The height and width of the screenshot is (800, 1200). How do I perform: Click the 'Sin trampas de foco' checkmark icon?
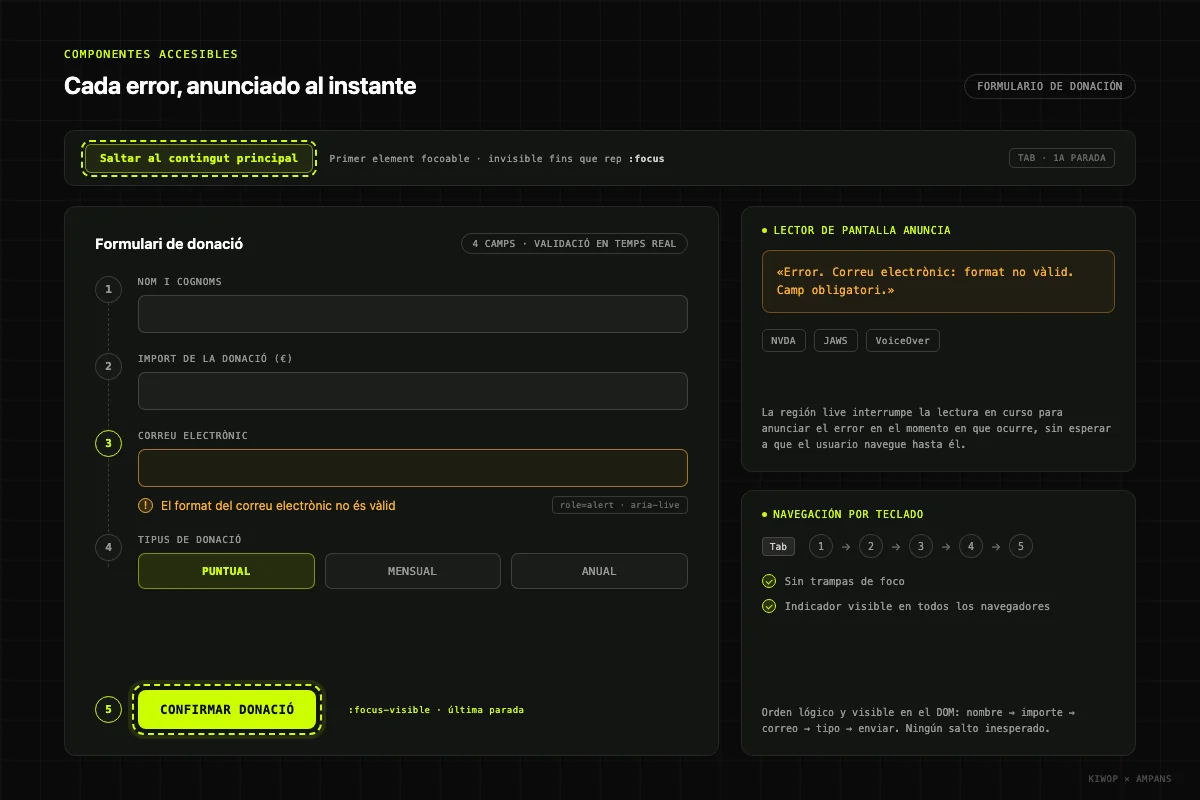point(769,581)
